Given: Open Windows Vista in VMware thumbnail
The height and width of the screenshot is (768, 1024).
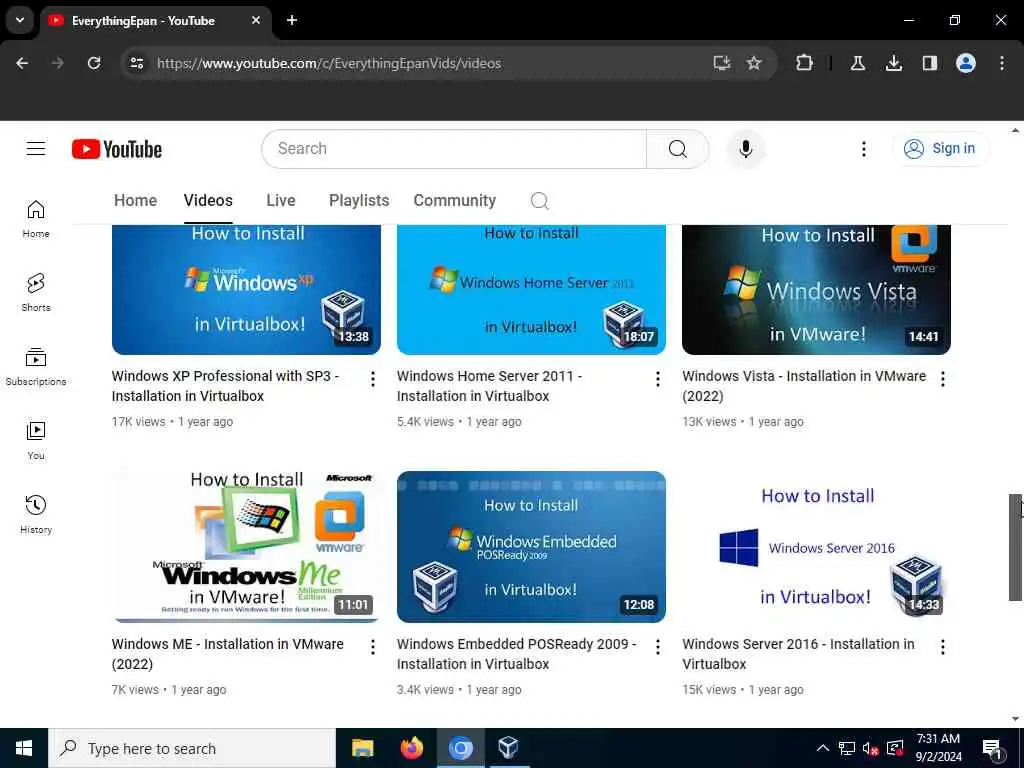Looking at the screenshot, I should pos(816,289).
